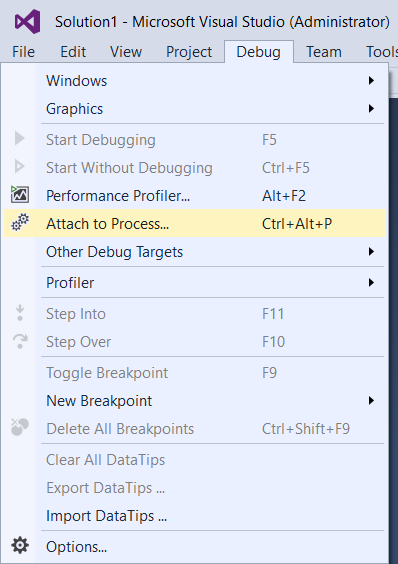
Task: Expand the Windows submenu arrow
Action: 371,81
